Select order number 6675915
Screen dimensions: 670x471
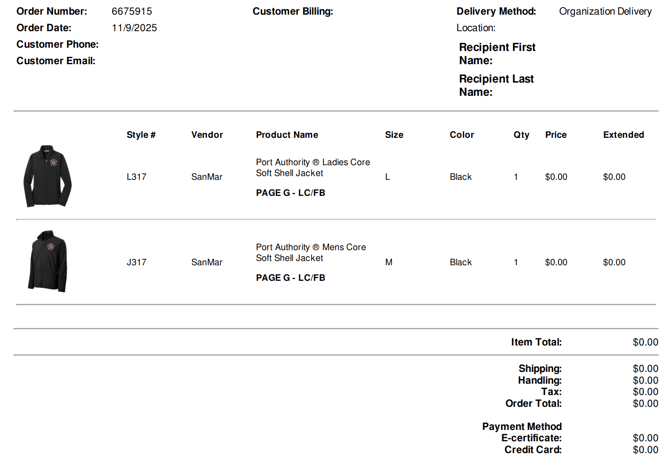coord(132,11)
